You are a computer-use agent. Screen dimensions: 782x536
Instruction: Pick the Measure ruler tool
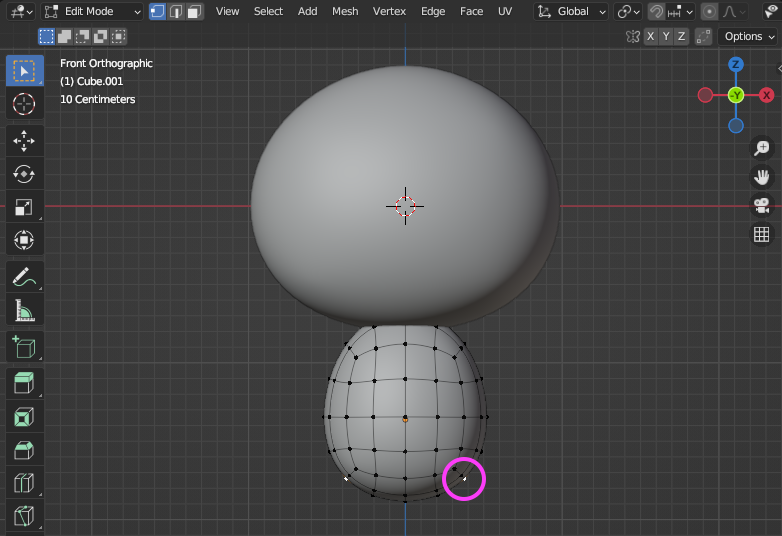tap(24, 311)
